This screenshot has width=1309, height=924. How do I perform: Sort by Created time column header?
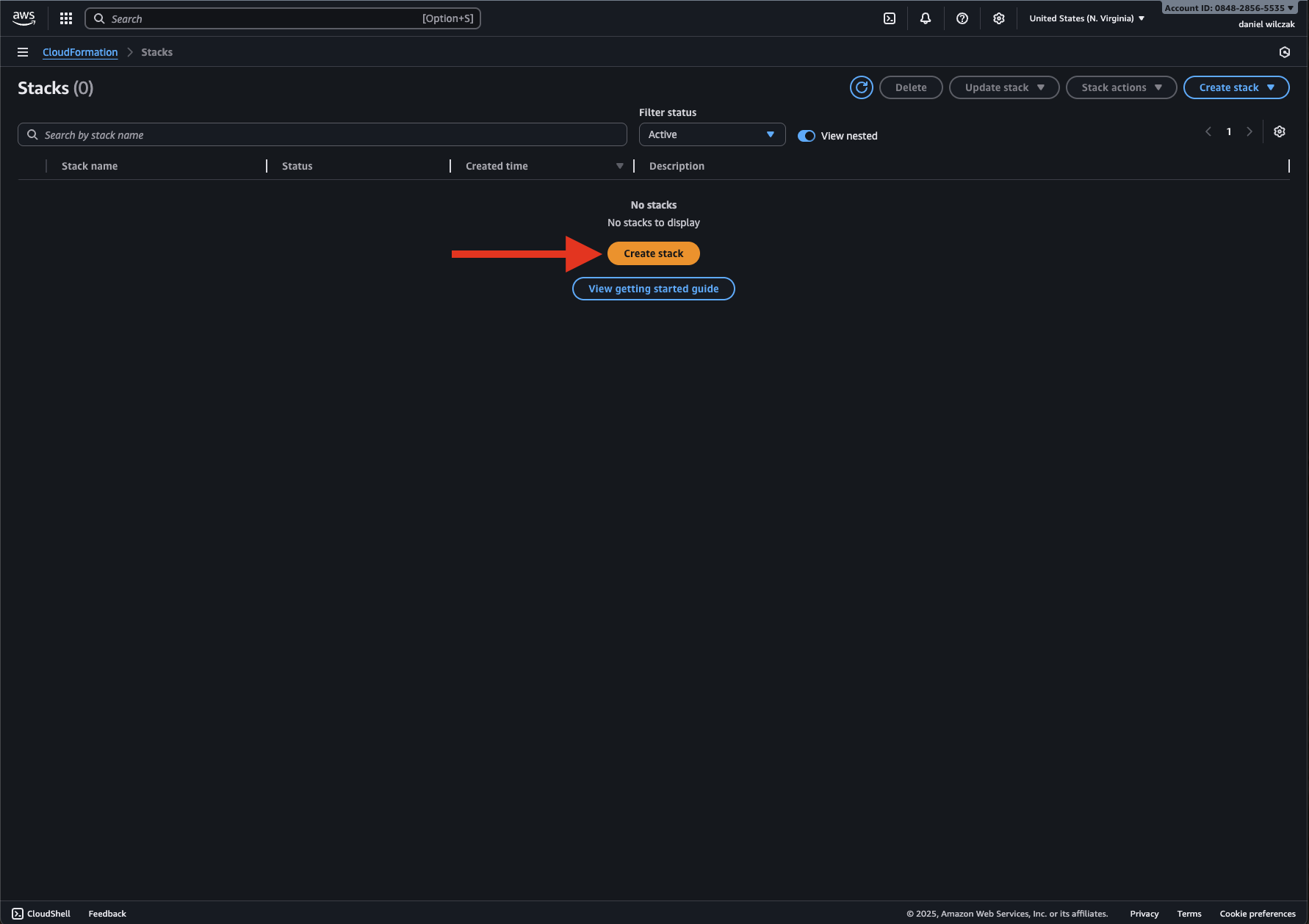point(497,166)
